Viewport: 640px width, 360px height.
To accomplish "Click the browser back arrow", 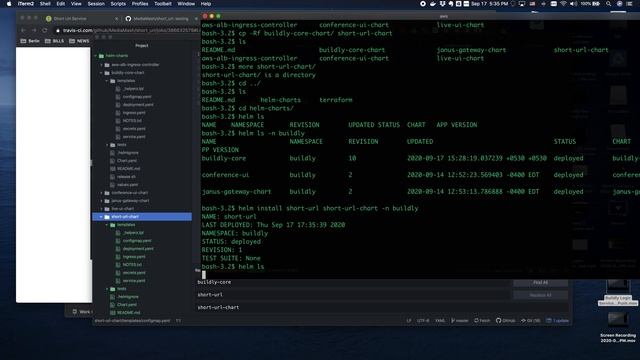I will pos(23,30).
